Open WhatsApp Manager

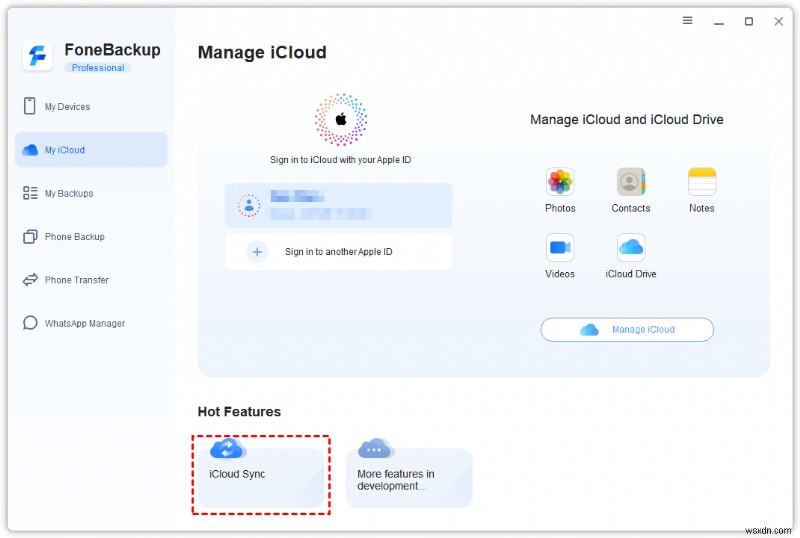[x=91, y=323]
